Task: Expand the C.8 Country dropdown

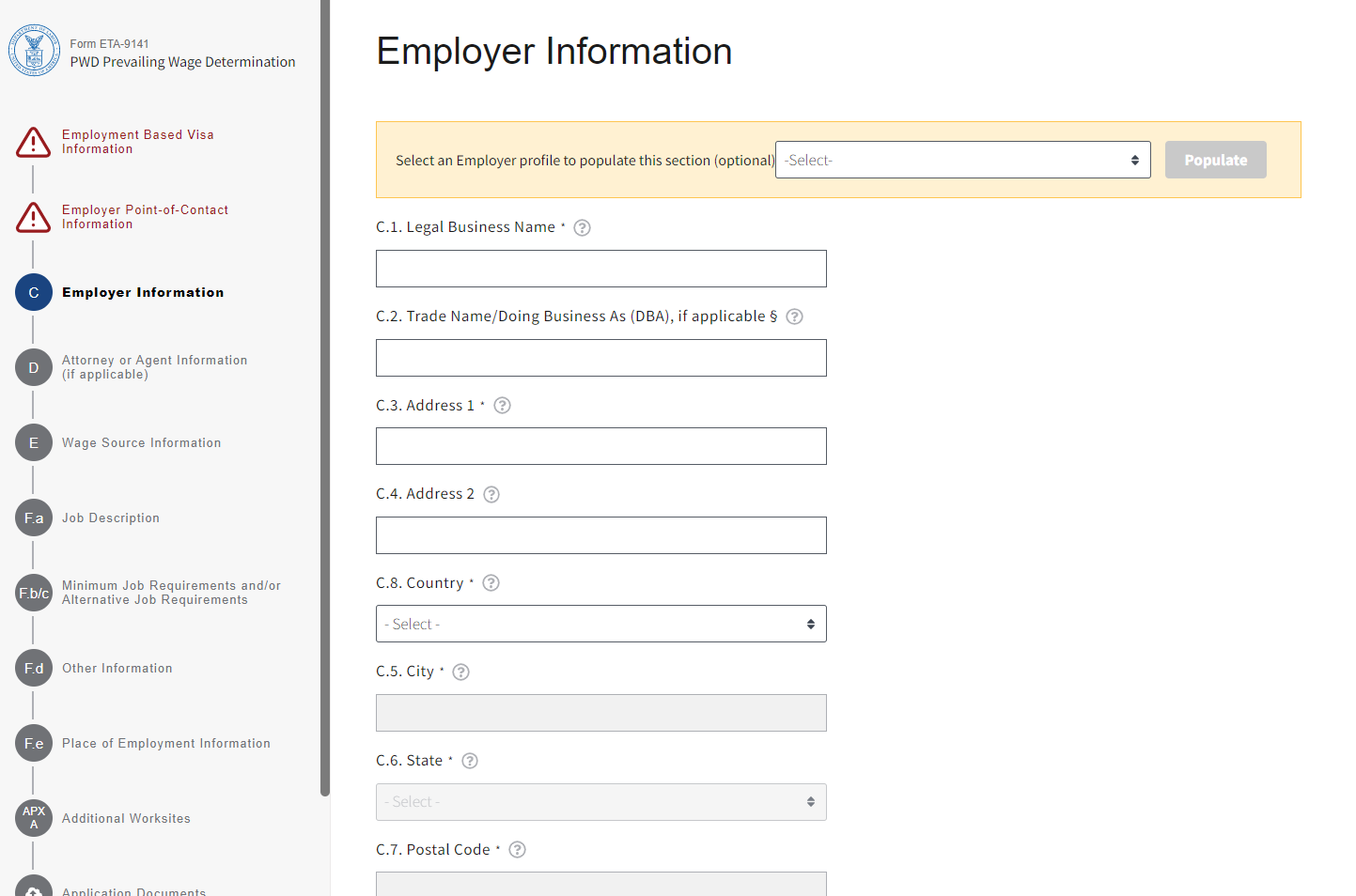Action: tap(600, 625)
